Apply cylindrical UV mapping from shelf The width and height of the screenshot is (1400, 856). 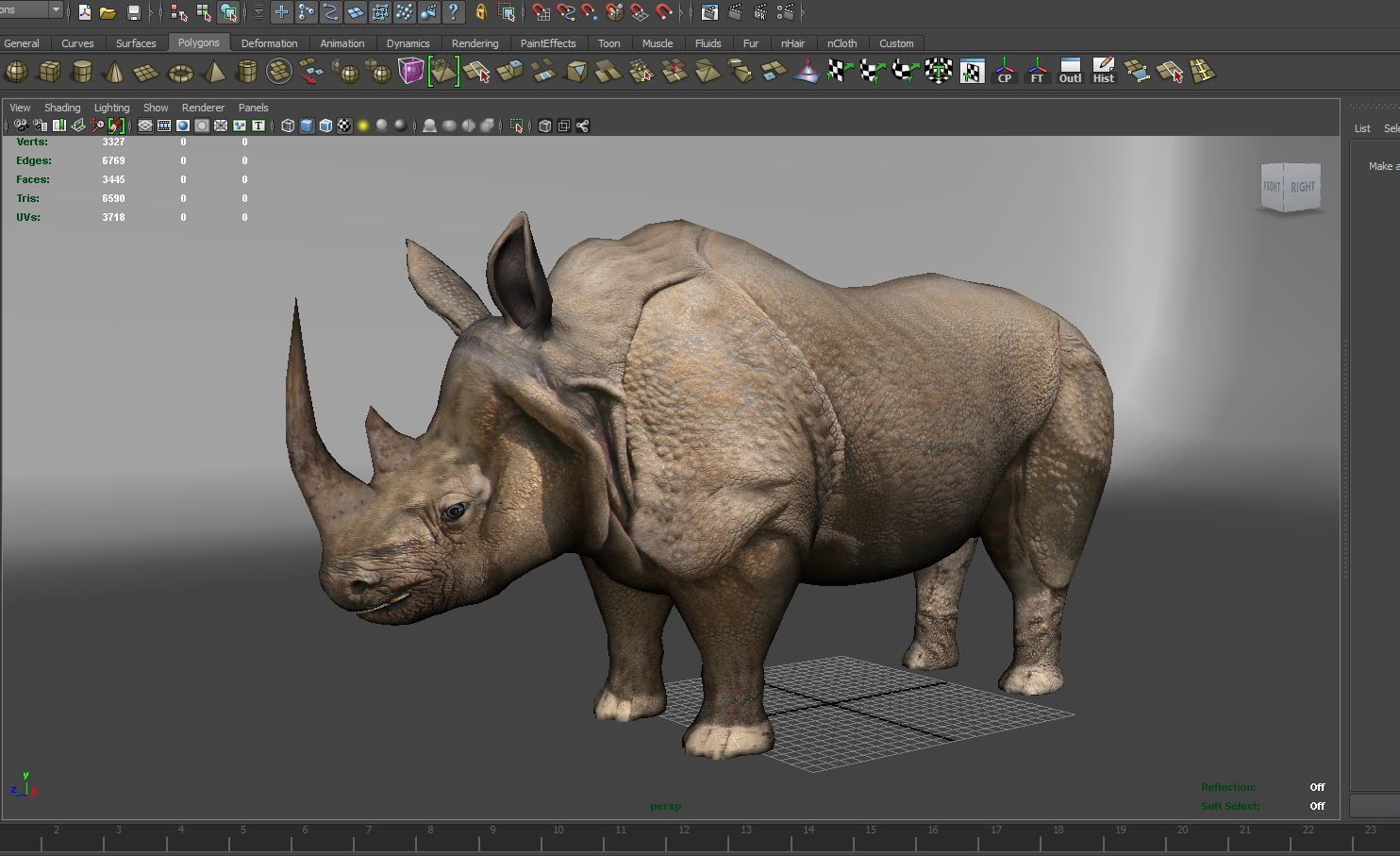click(873, 72)
